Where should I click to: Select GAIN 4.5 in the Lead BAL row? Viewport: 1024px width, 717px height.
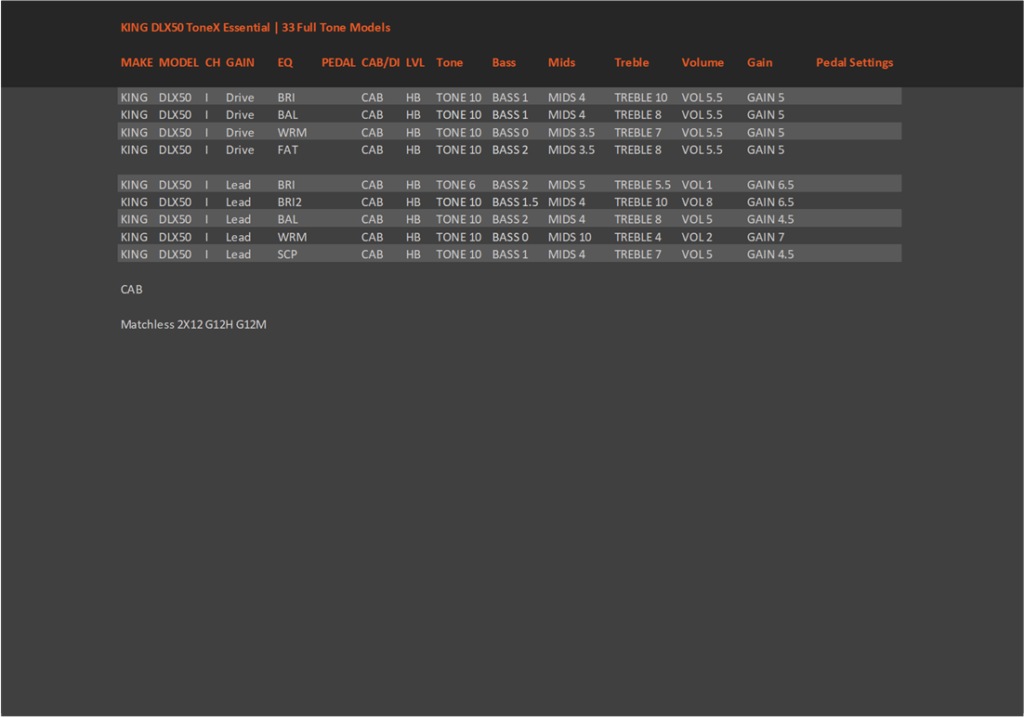click(771, 219)
